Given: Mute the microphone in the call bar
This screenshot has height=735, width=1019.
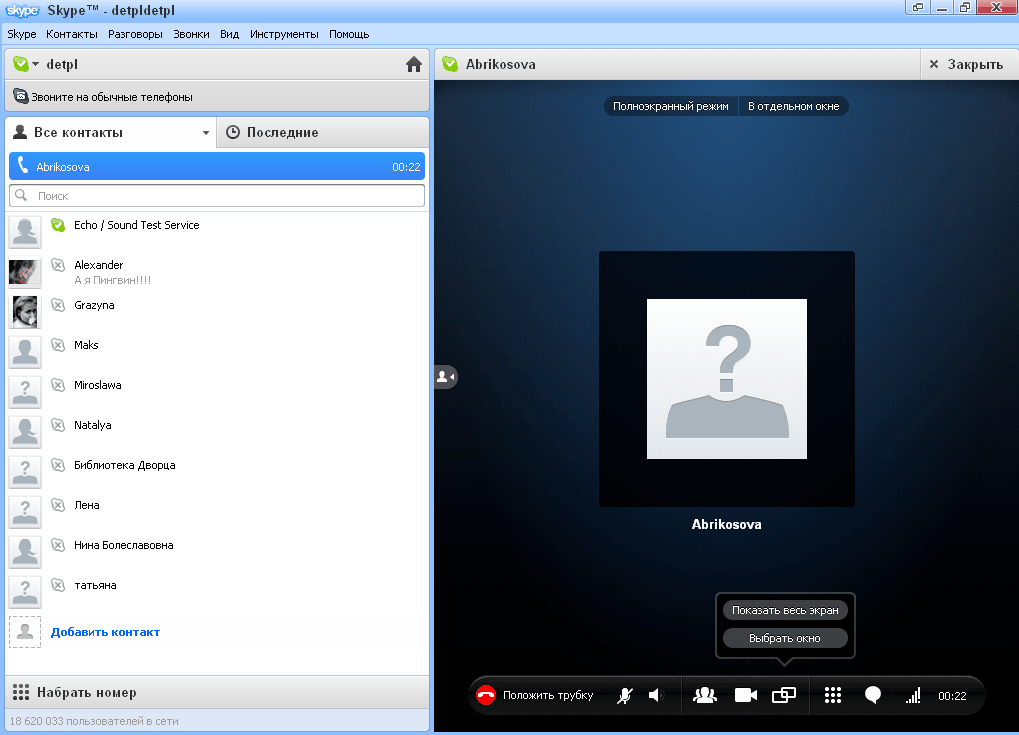Looking at the screenshot, I should pos(625,696).
